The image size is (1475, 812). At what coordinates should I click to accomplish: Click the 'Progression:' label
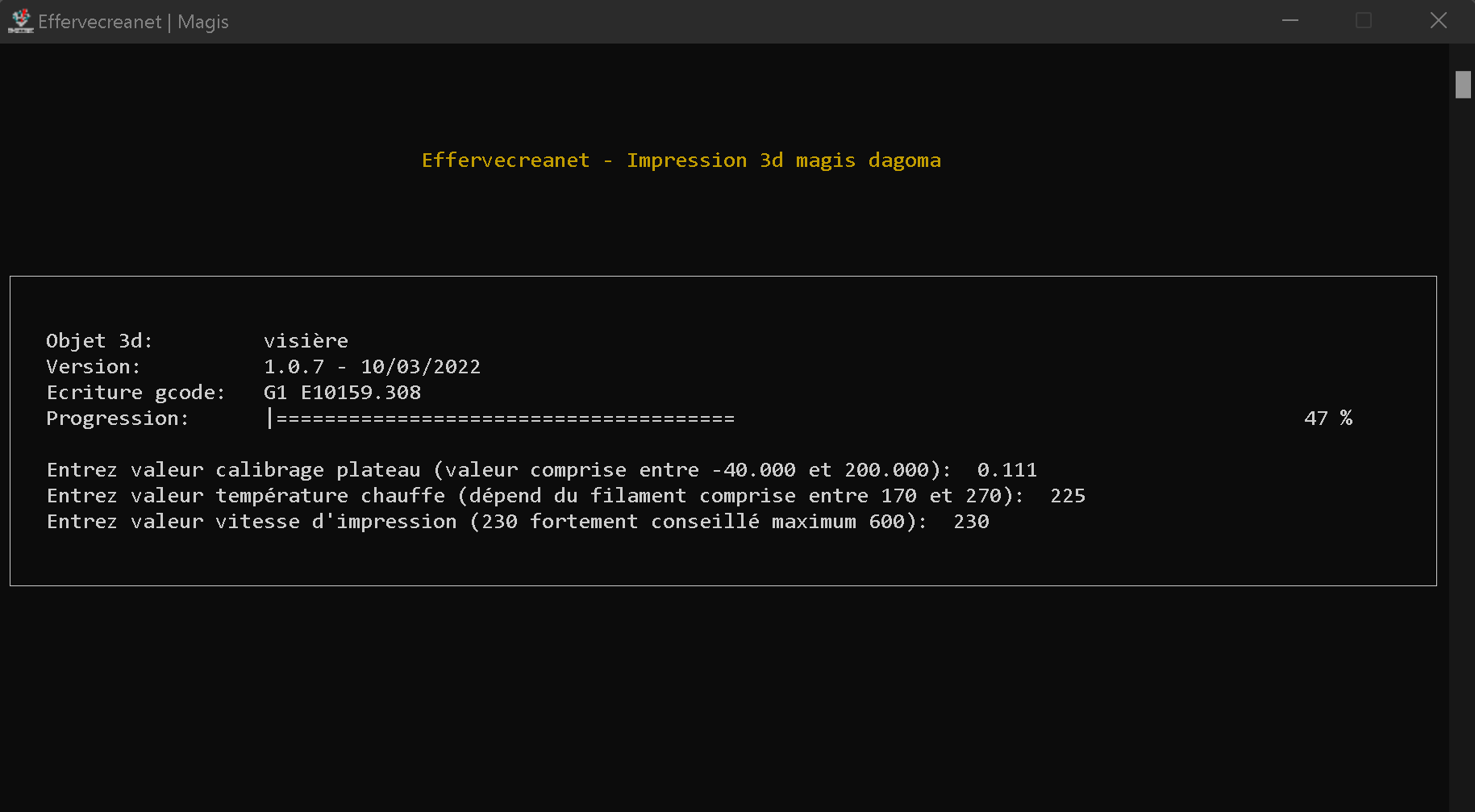118,418
